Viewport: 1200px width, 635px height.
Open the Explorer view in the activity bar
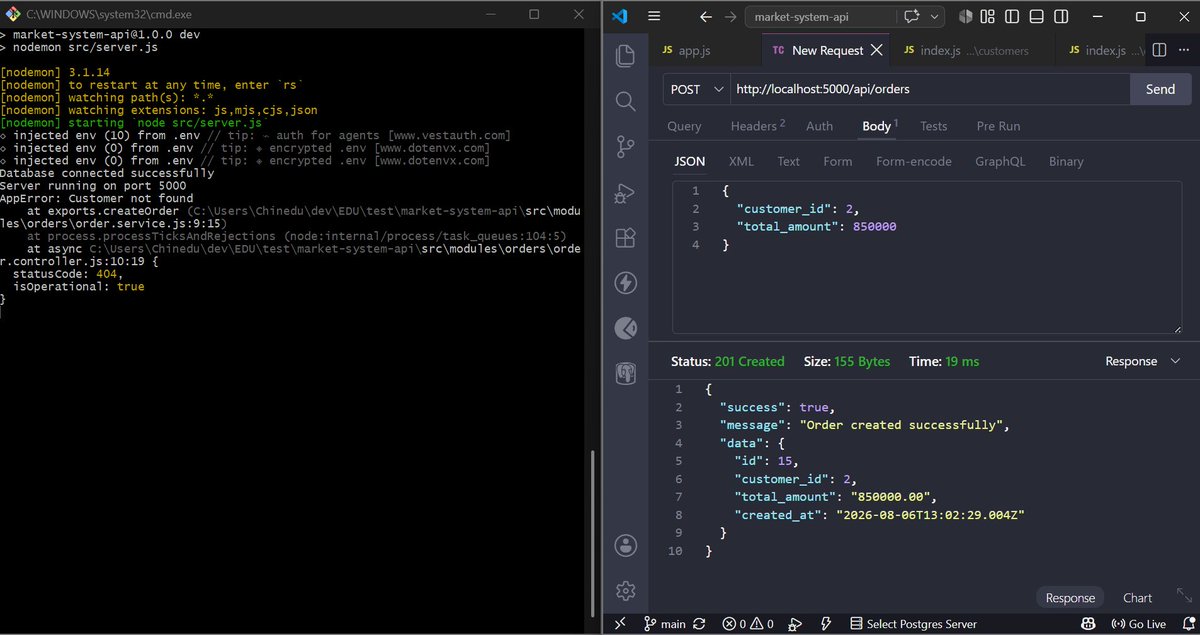(x=626, y=56)
